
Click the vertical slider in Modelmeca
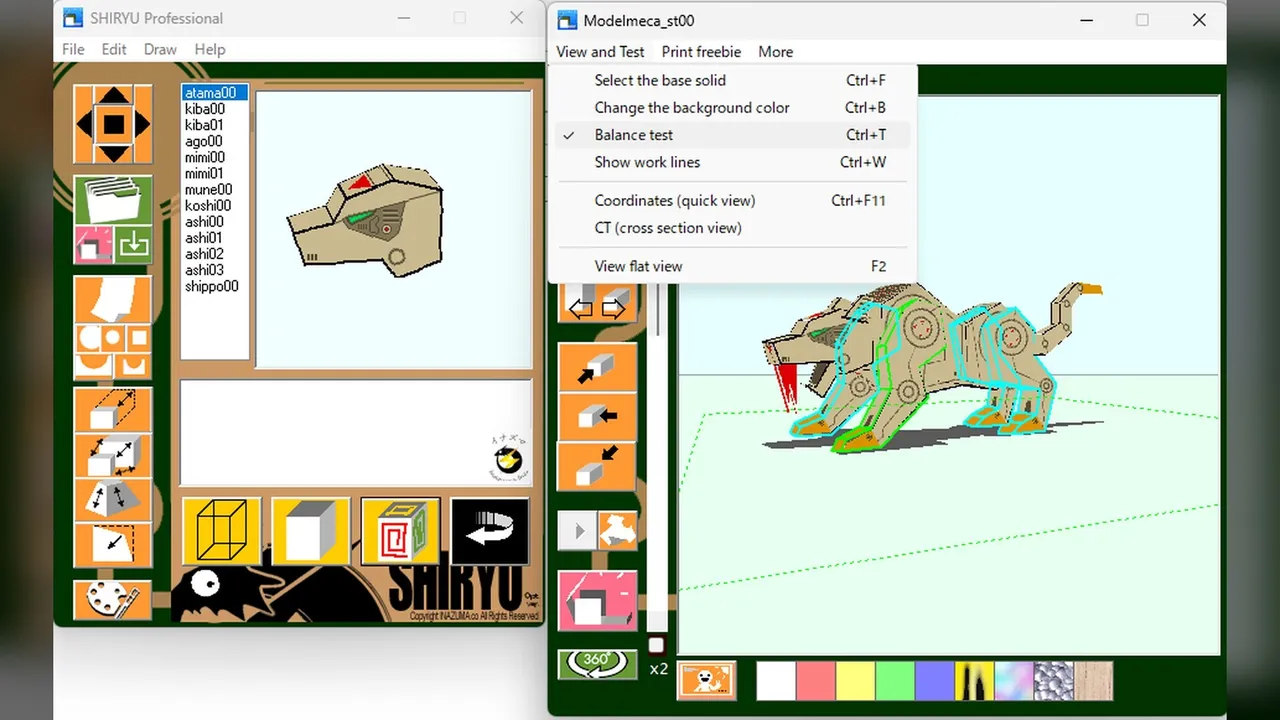[657, 460]
